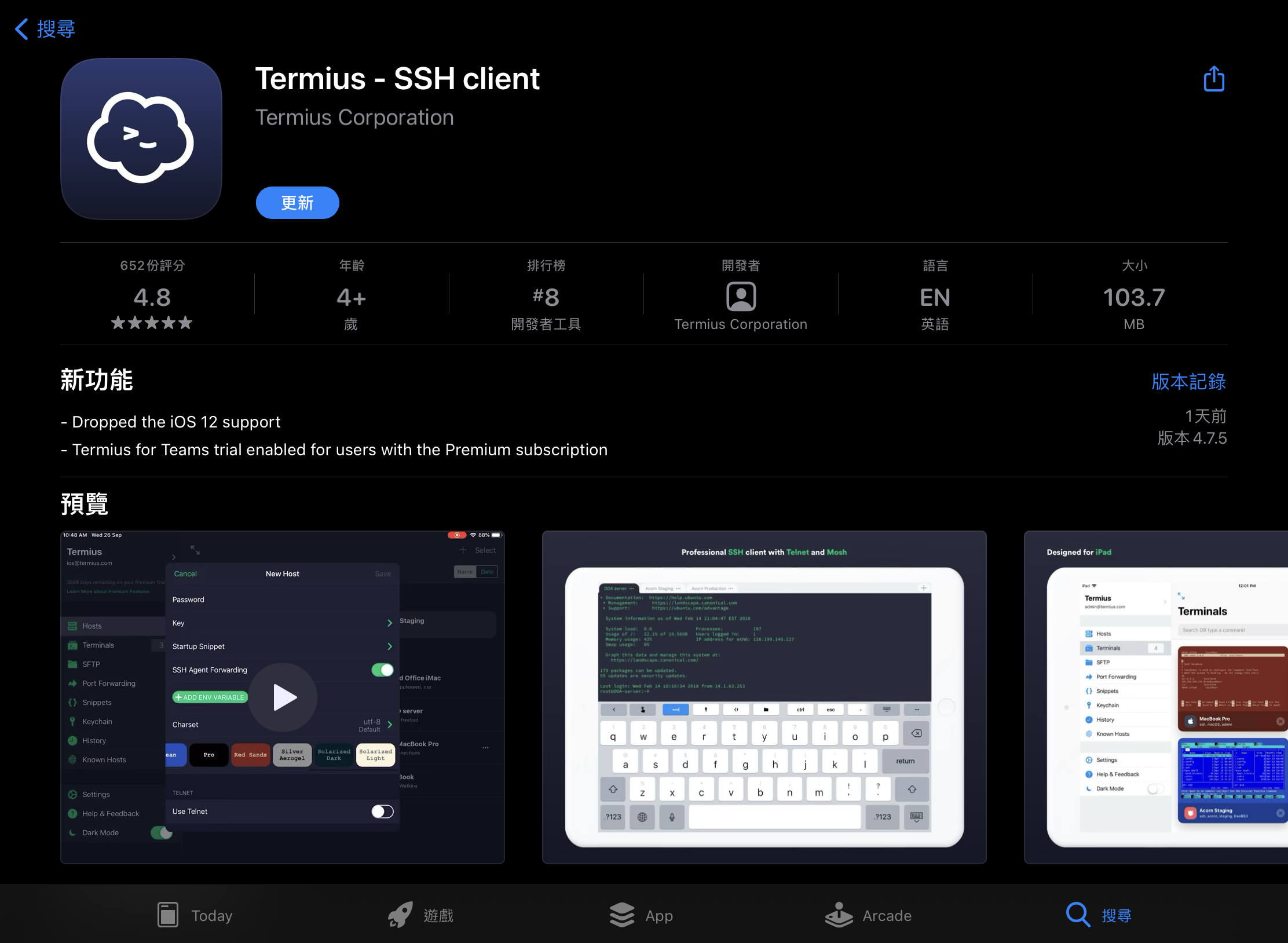The width and height of the screenshot is (1288, 943).
Task: Toggle Use Telnet switch in preview
Action: coord(382,812)
